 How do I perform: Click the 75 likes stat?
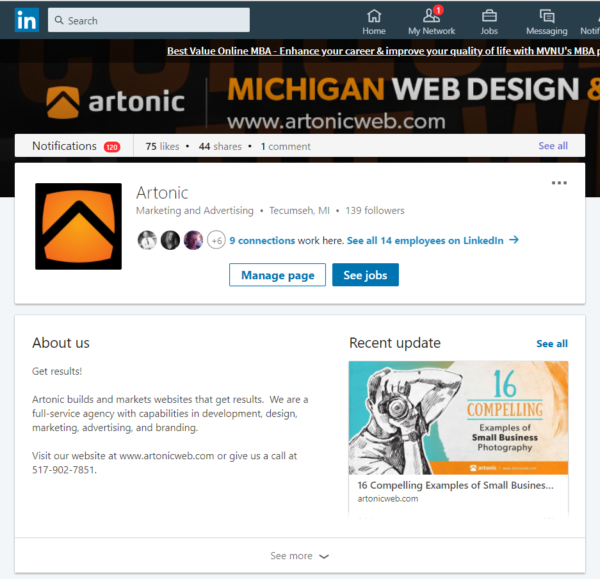(x=162, y=146)
